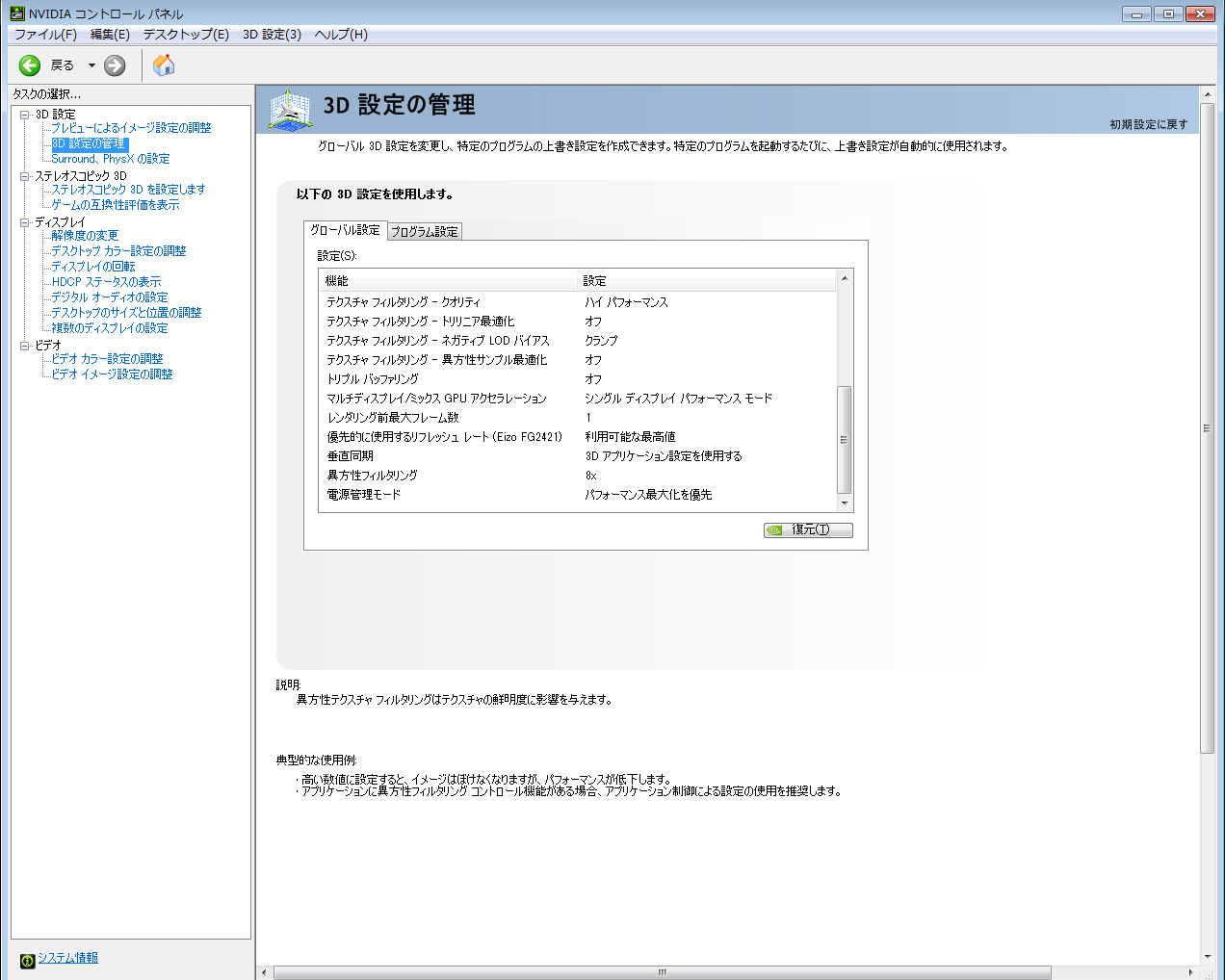Open the システム情報 link
Image resolution: width=1225 pixels, height=980 pixels.
(x=67, y=958)
